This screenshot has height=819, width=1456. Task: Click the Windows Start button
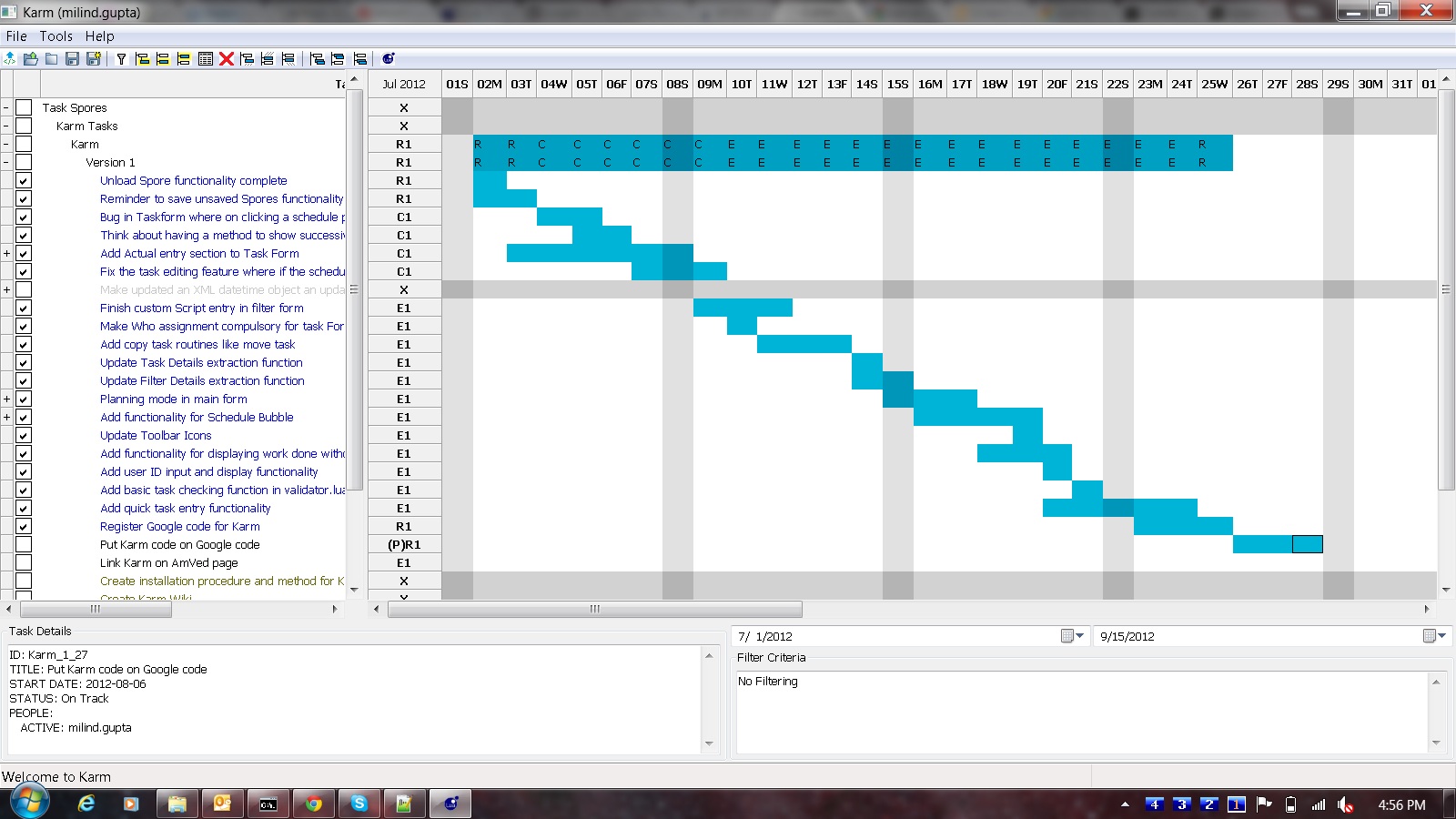[x=29, y=803]
